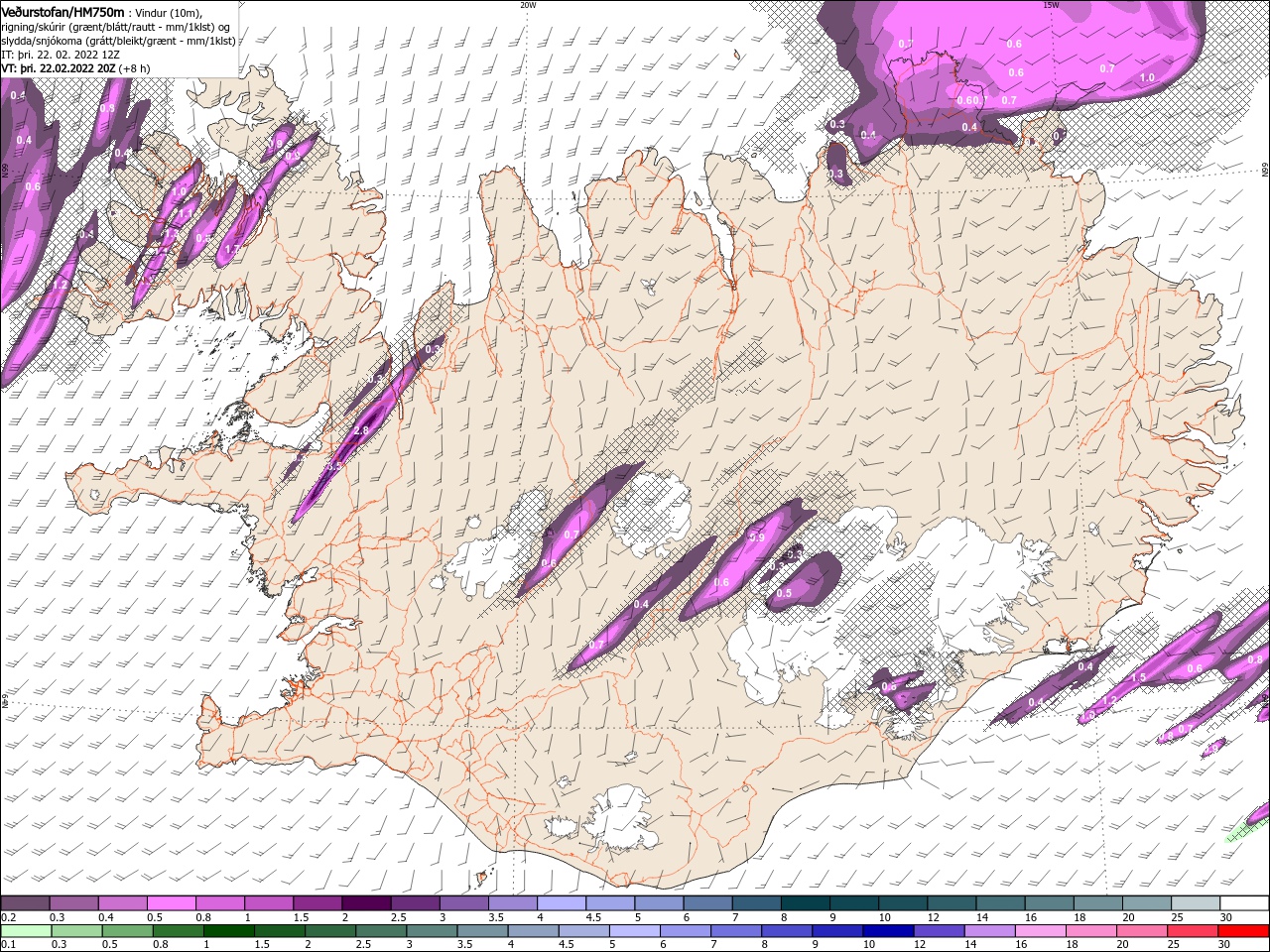Pick the upper legend swatch starting at 16
This screenshot has height=952, width=1270.
pos(1050,903)
